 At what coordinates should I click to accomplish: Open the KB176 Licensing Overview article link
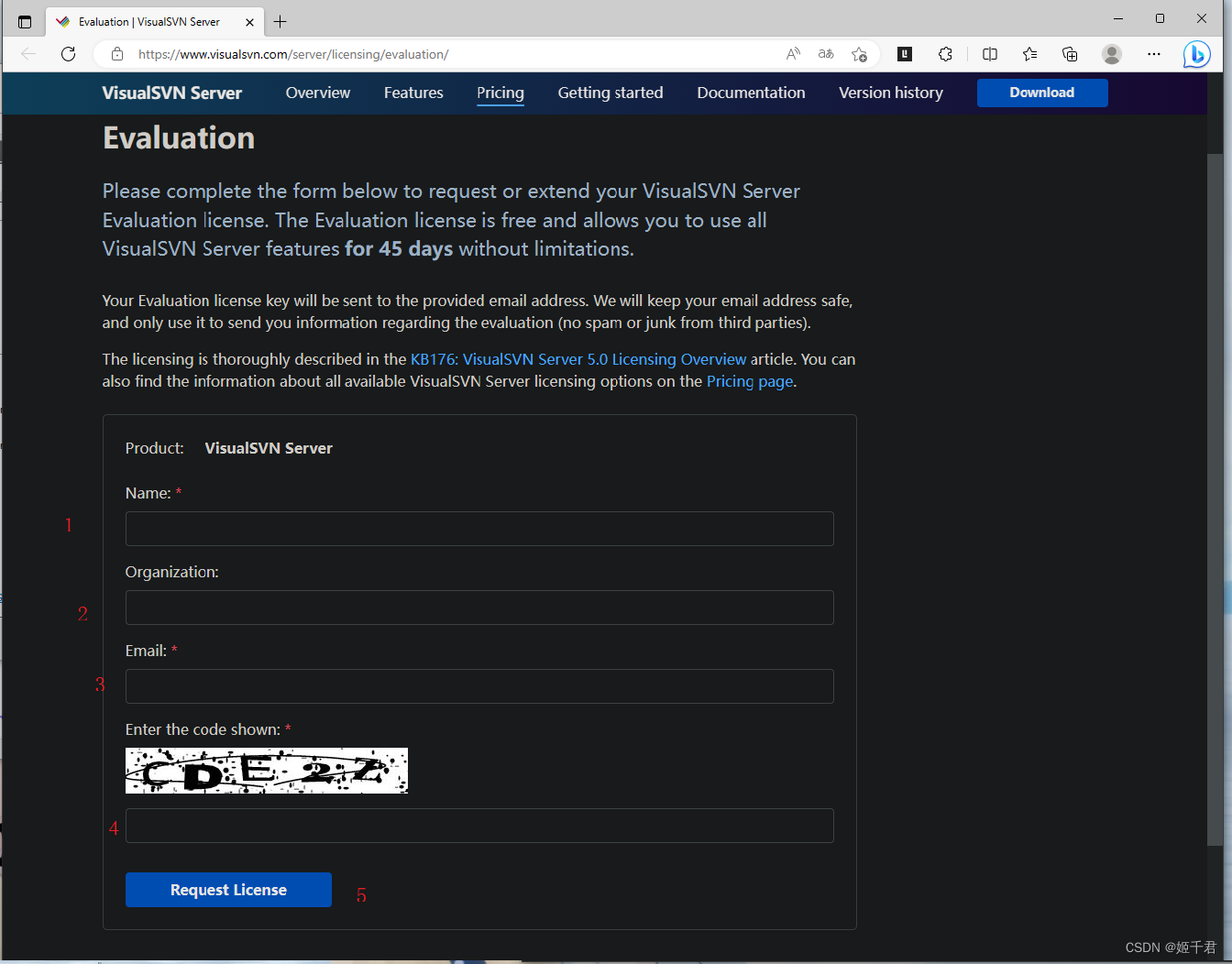click(x=578, y=359)
